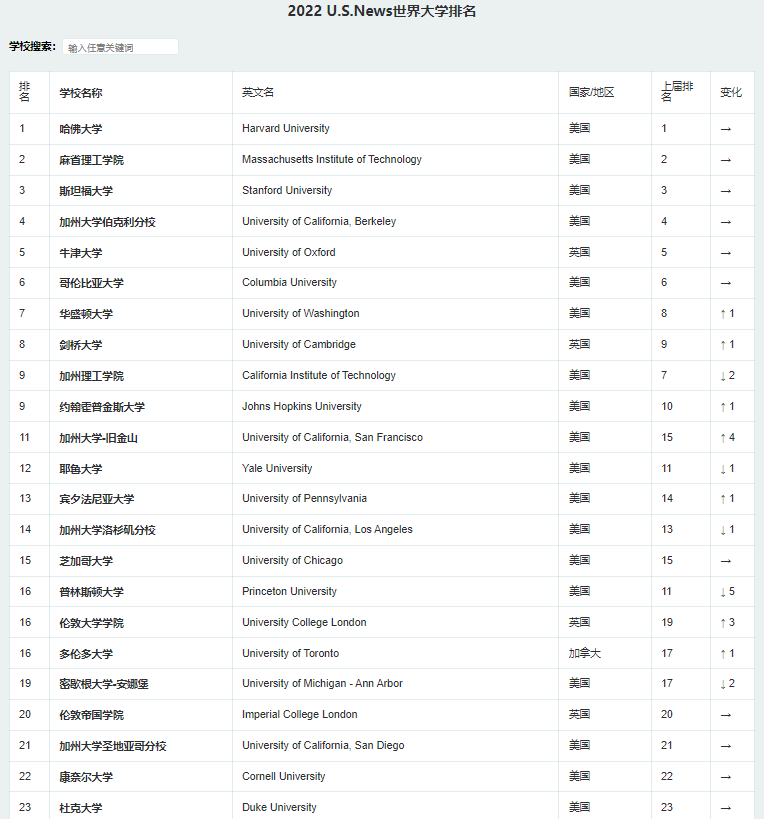The width and height of the screenshot is (764, 819).
Task: Click Stanford University text
Action: (x=287, y=190)
